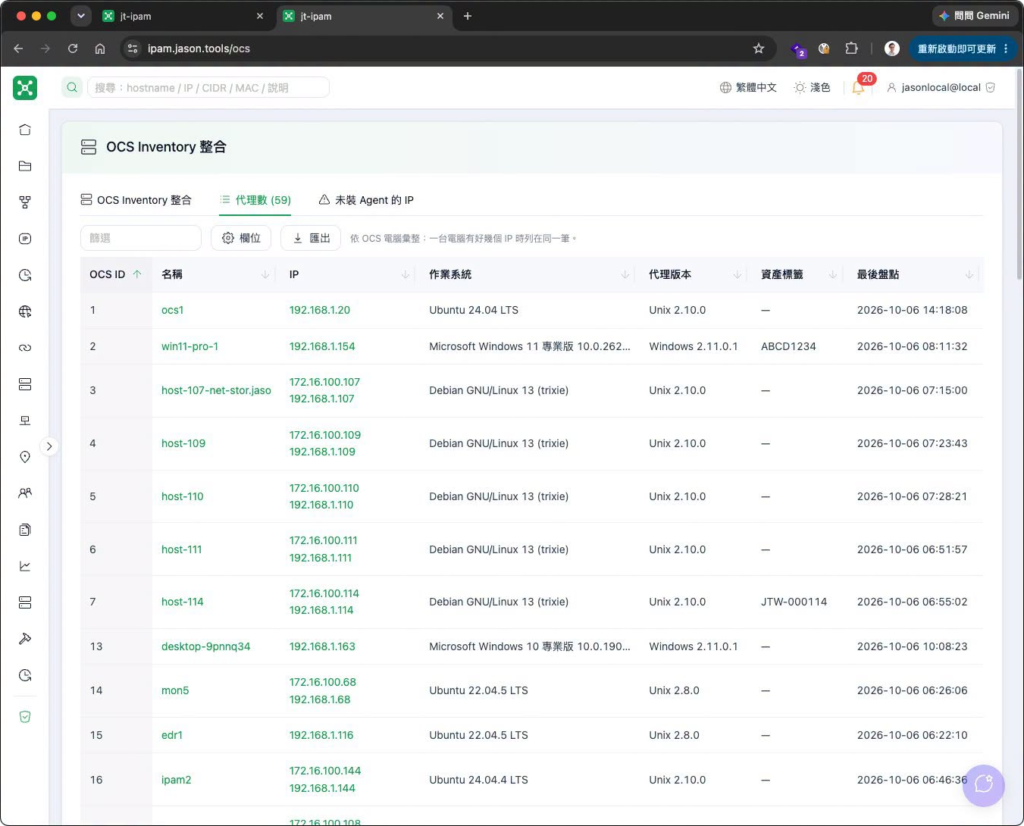The height and width of the screenshot is (826, 1024).
Task: Sort by the IP column header
Action: pos(349,274)
